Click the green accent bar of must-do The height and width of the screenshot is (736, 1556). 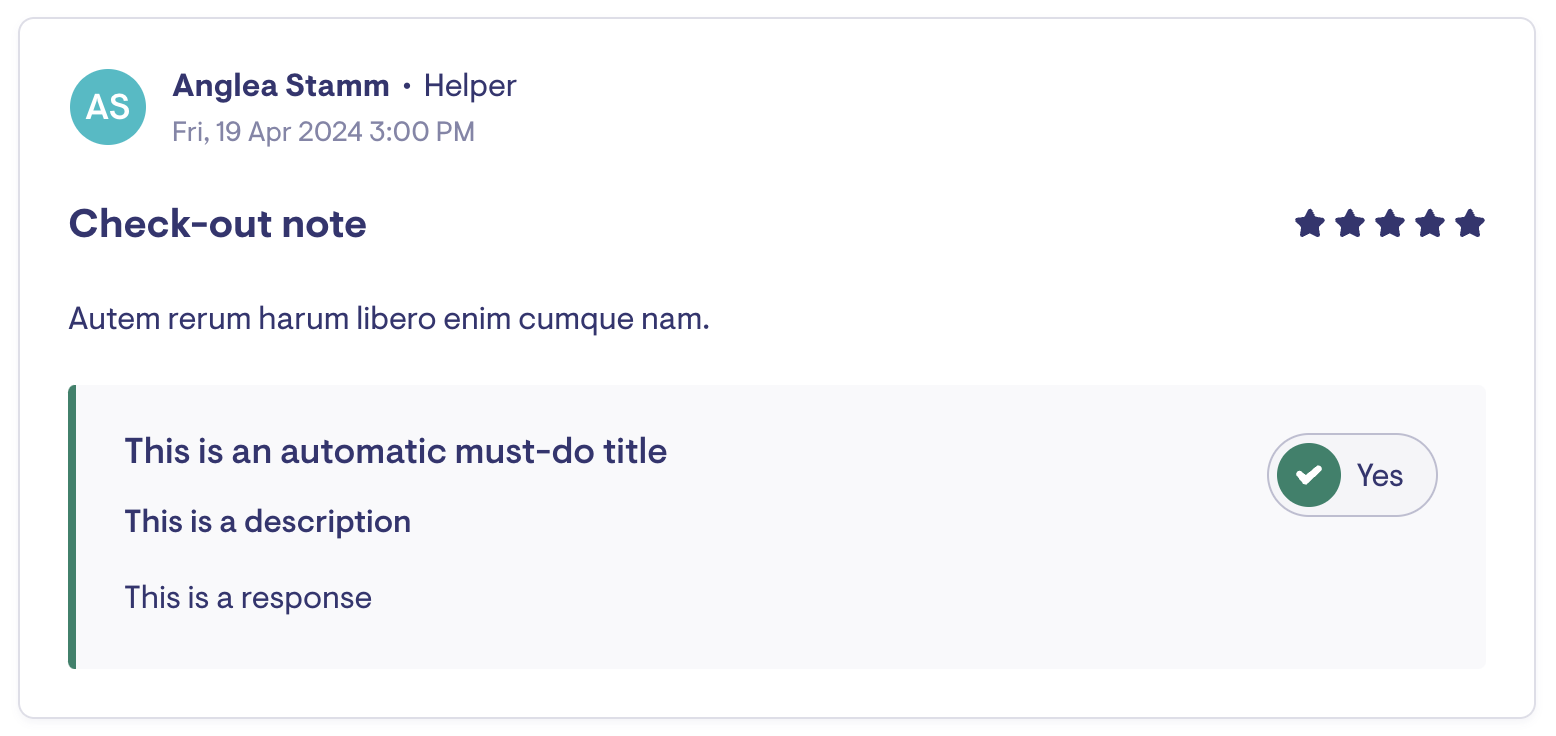coord(72,527)
